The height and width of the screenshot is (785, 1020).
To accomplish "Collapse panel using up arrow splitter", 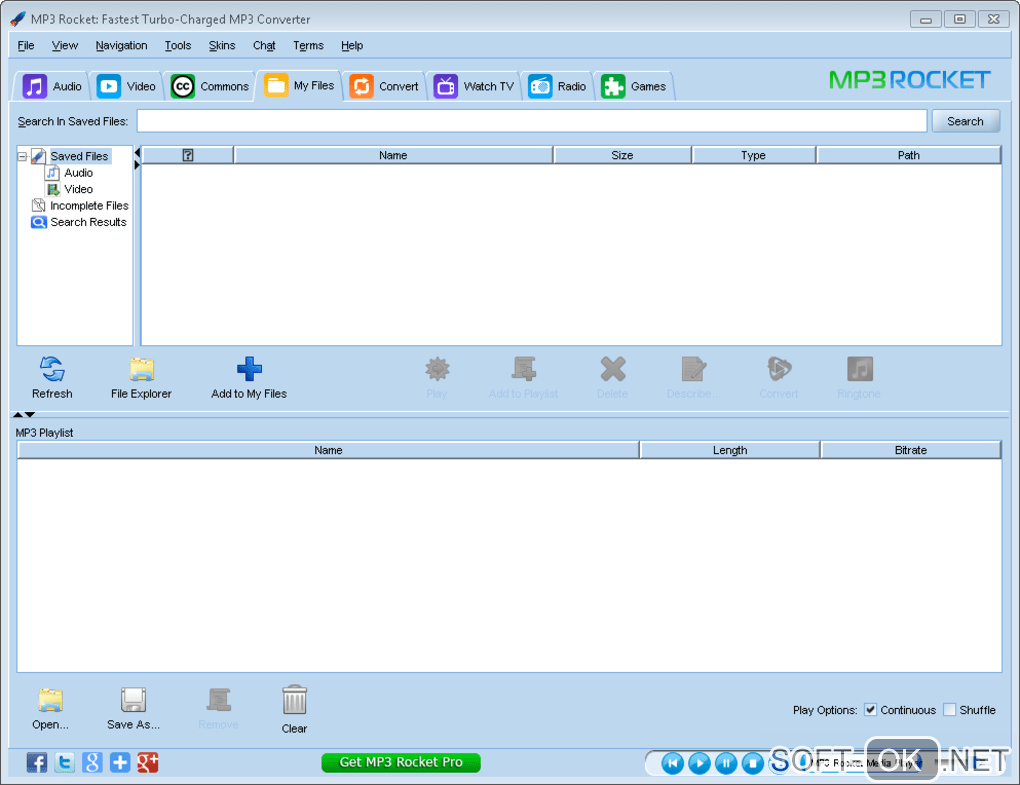I will [x=18, y=414].
